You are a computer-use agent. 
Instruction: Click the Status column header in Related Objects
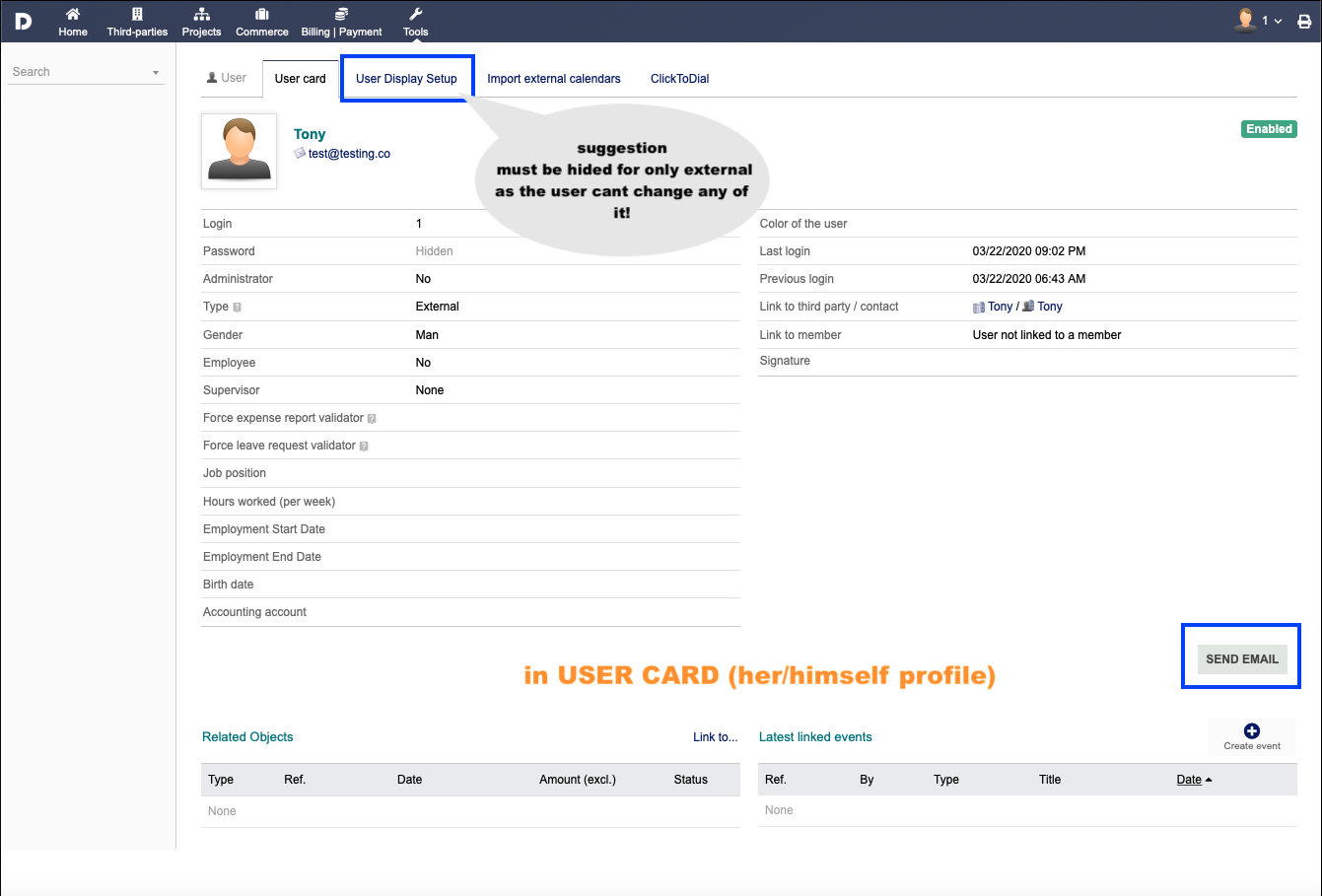[x=691, y=780]
